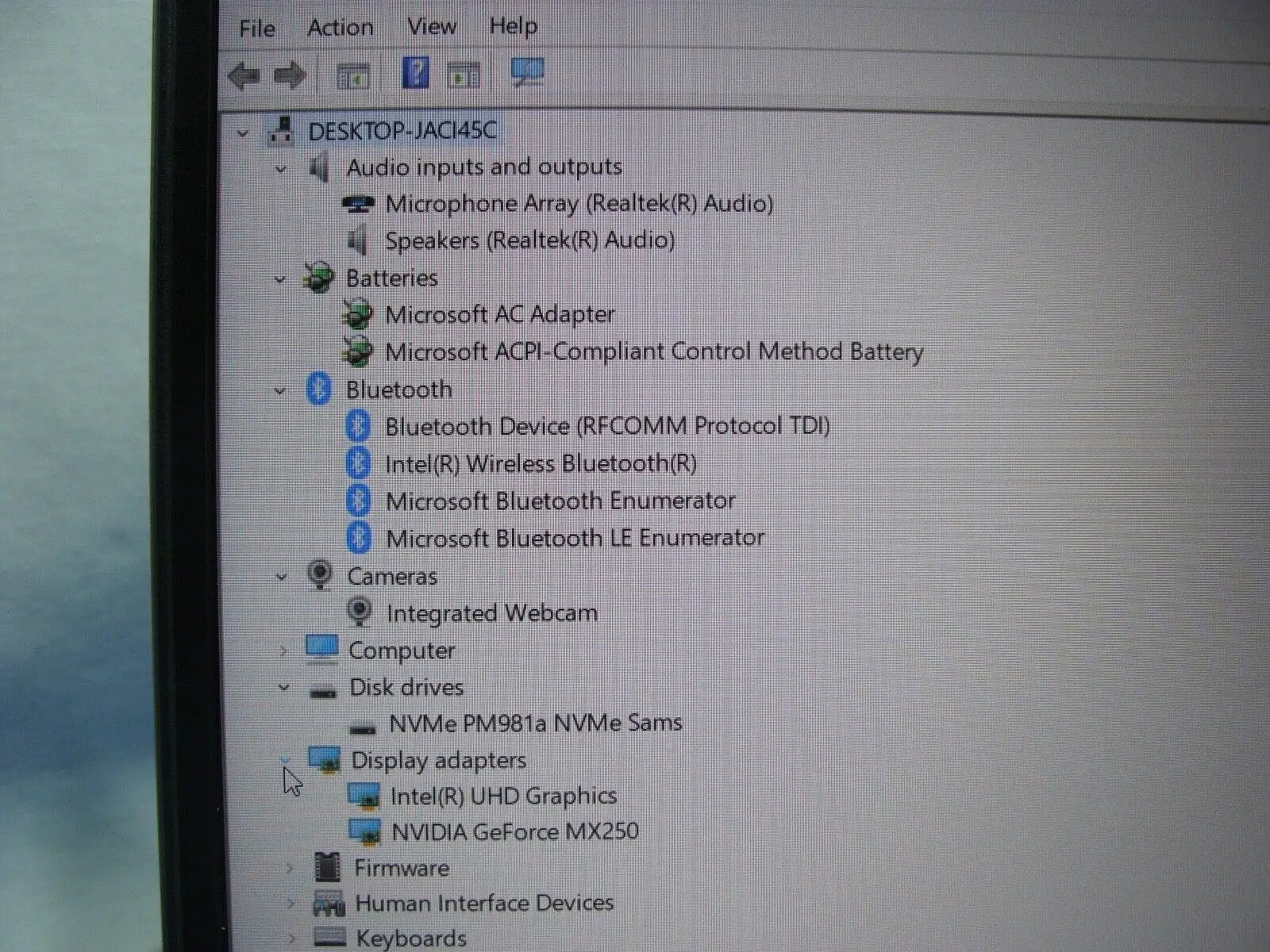
Task: Collapse the Batteries category chevron
Action: (x=279, y=279)
